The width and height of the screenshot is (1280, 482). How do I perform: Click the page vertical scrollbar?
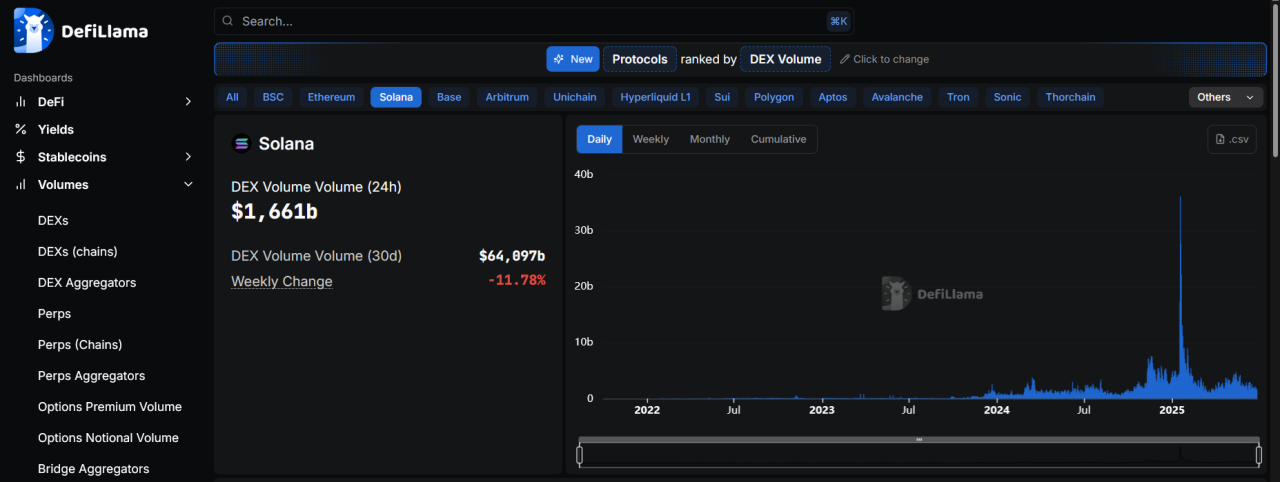tap(1275, 80)
